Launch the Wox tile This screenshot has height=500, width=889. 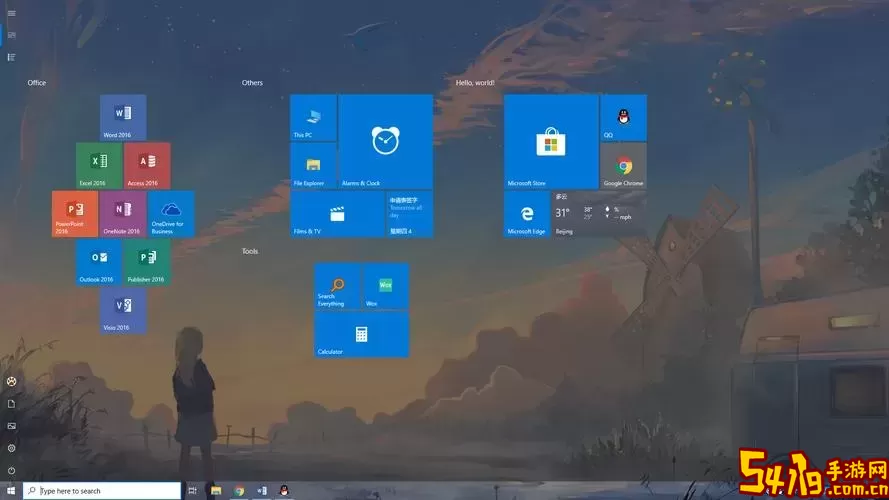click(386, 286)
